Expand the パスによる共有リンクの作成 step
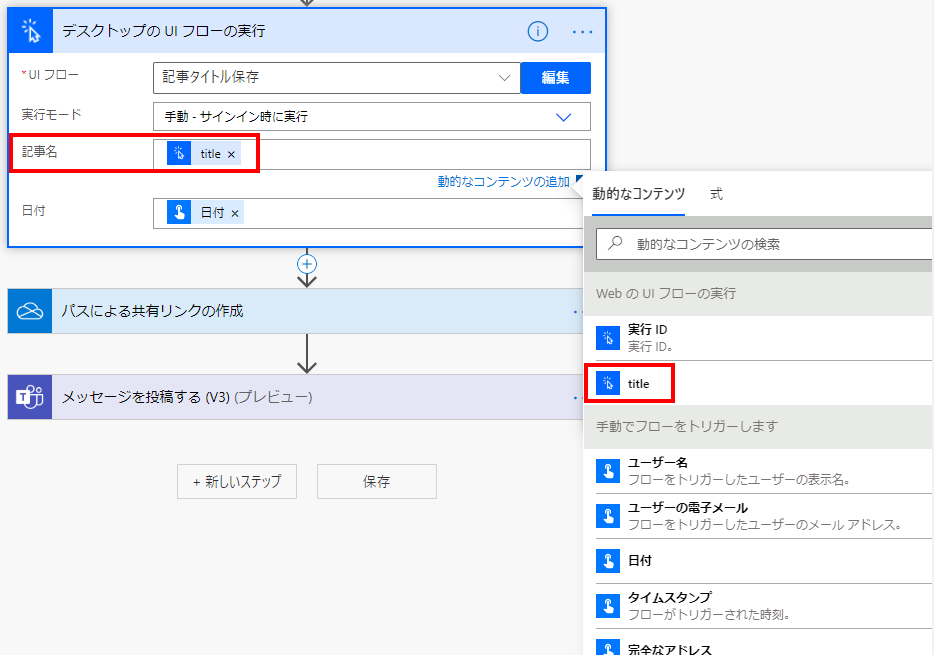Image resolution: width=934 pixels, height=655 pixels. tap(295, 311)
